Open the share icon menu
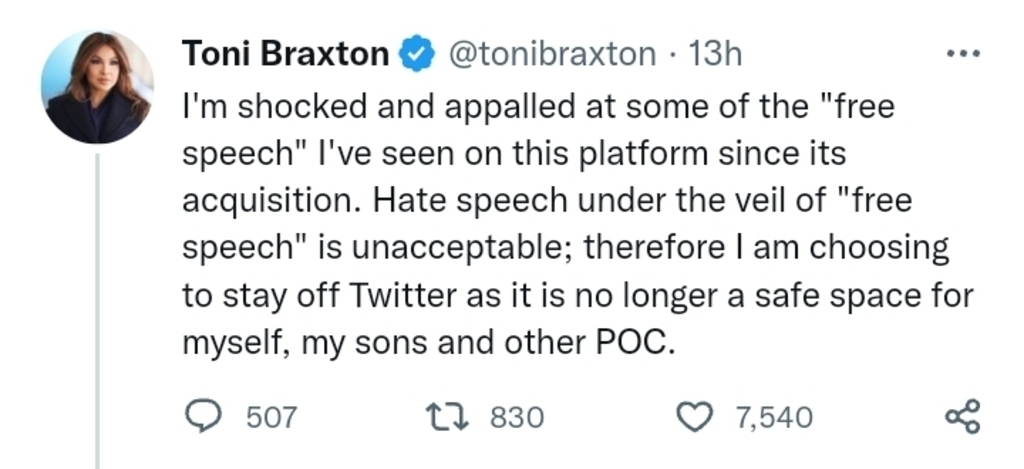This screenshot has height=469, width=1024. pos(963,416)
